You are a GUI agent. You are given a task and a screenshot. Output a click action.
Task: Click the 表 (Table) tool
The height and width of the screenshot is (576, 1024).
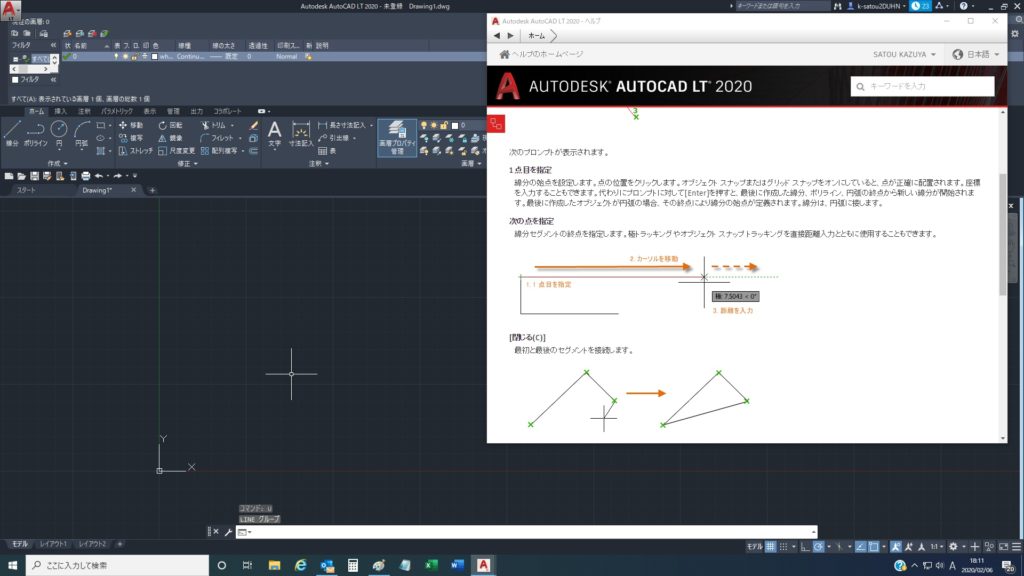[x=327, y=151]
